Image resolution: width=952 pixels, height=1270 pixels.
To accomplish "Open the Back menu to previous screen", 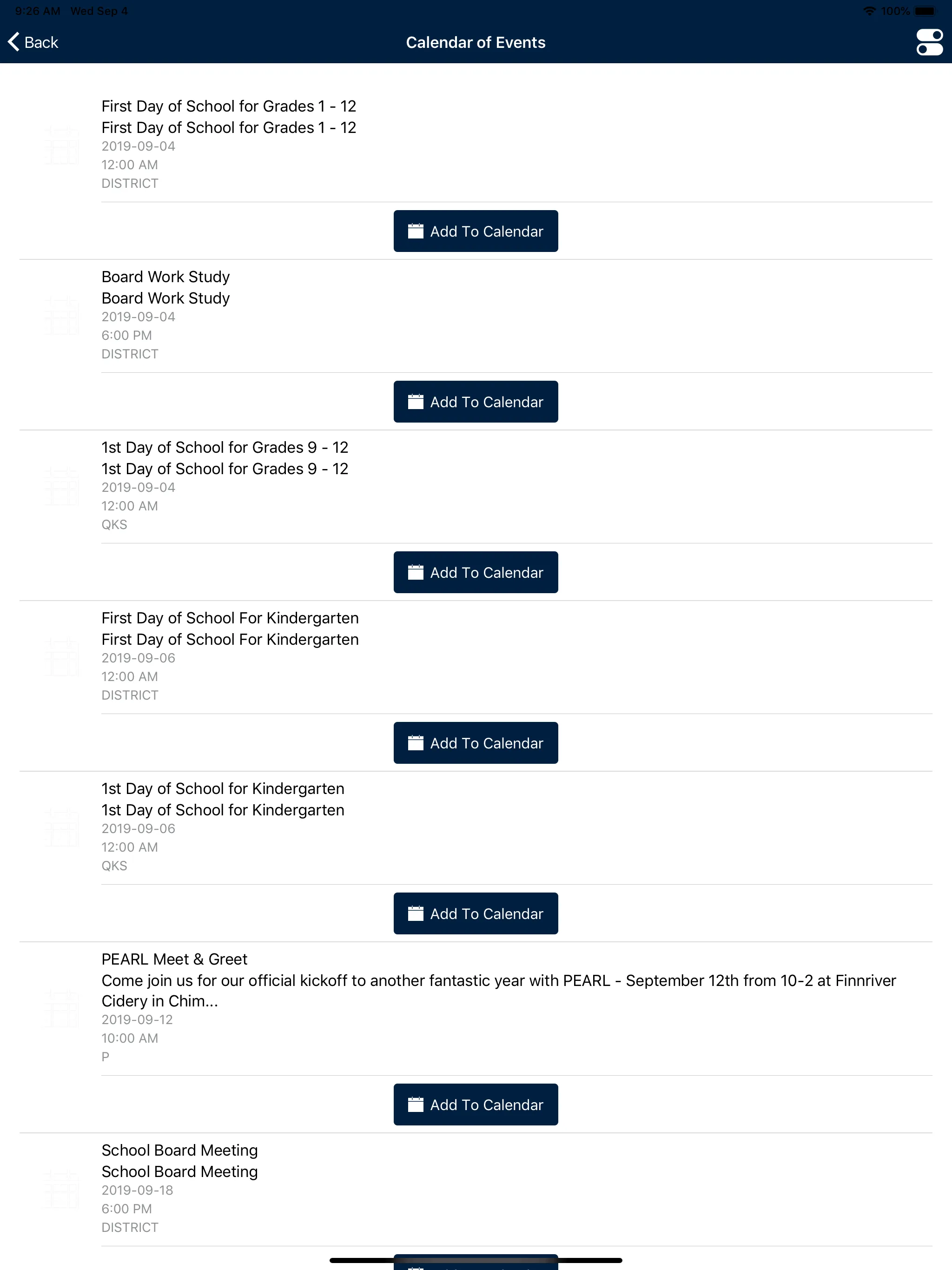I will (x=34, y=41).
